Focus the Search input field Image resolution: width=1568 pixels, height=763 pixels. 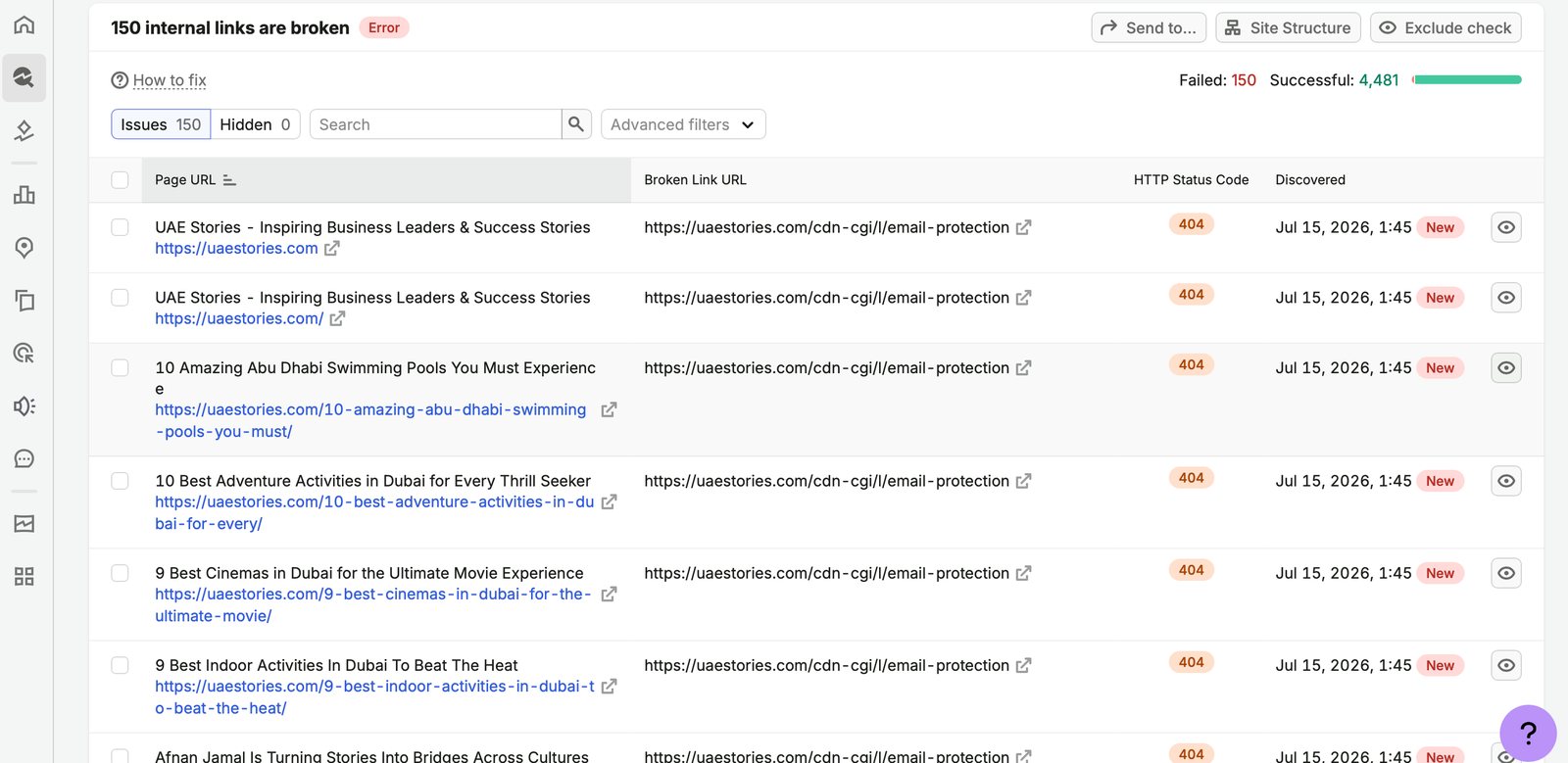[x=435, y=124]
